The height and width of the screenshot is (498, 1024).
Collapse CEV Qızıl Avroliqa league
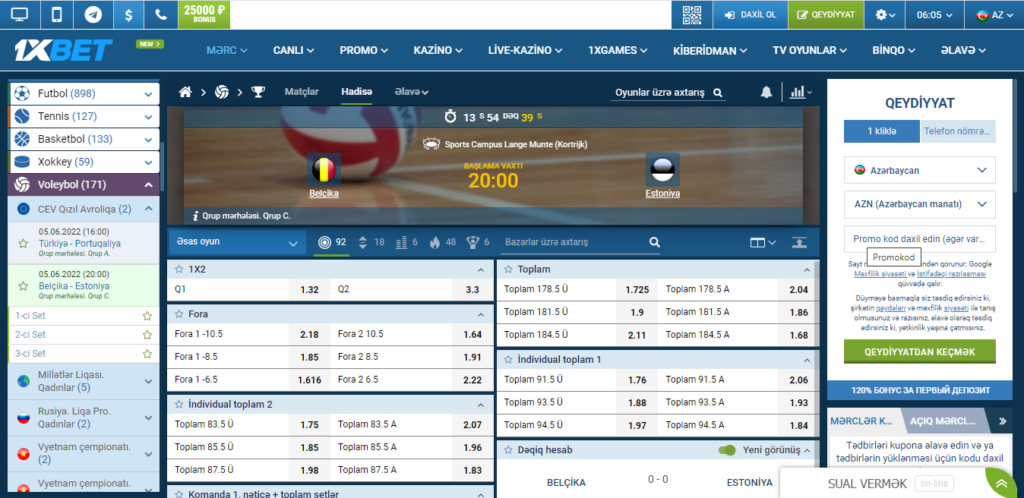click(148, 209)
